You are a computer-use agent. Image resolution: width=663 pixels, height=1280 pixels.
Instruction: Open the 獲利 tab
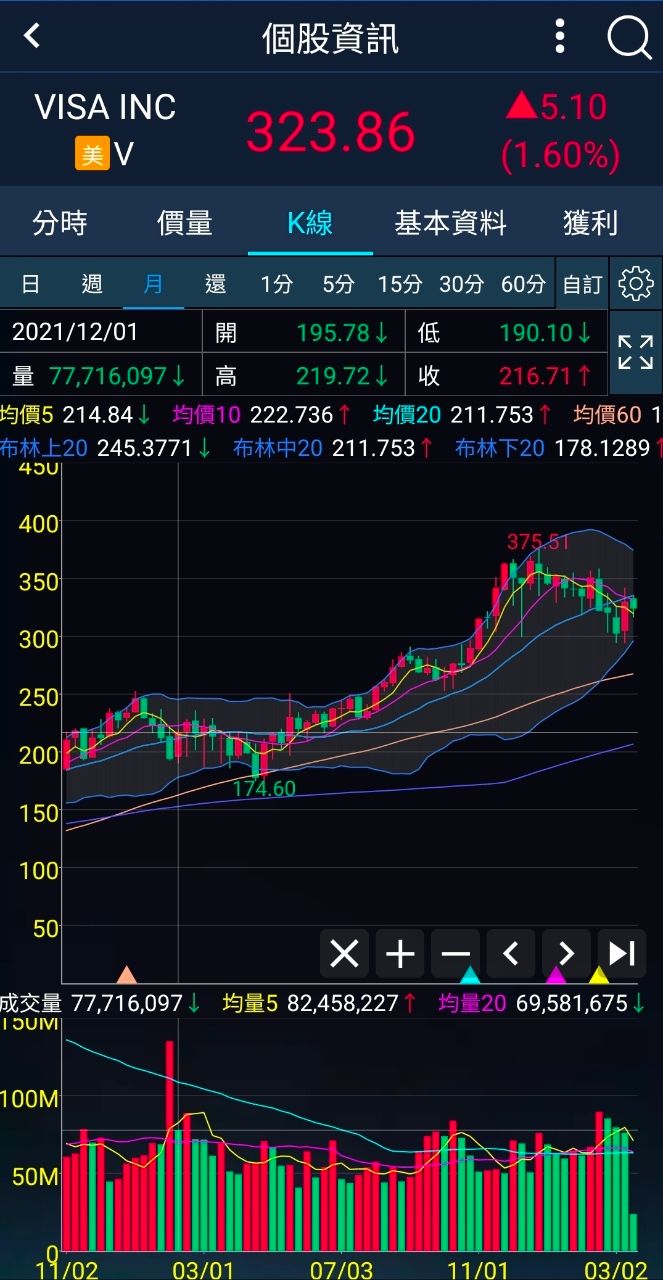click(x=590, y=222)
